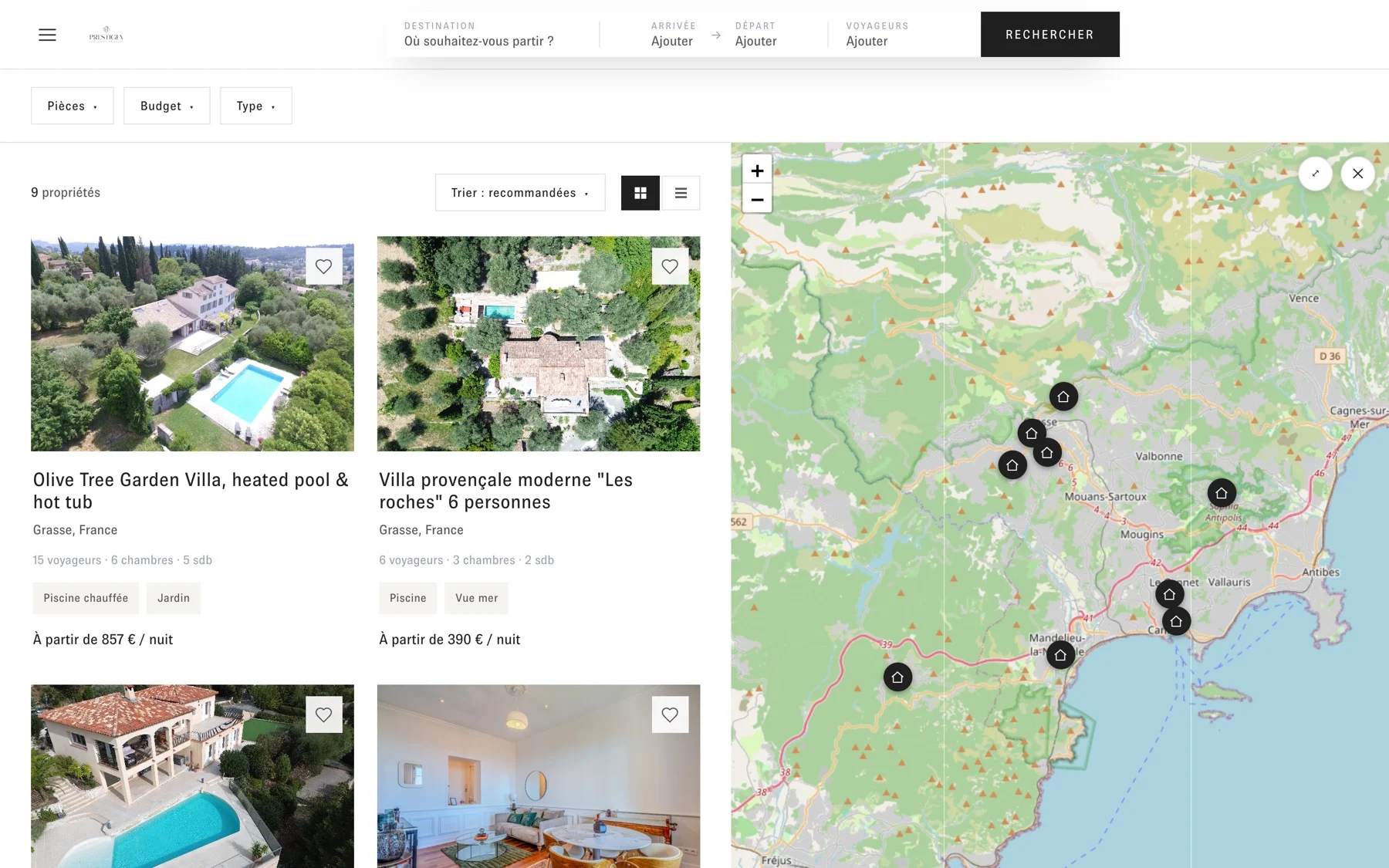Click the living room interior photo
This screenshot has height=868, width=1389.
[539, 776]
